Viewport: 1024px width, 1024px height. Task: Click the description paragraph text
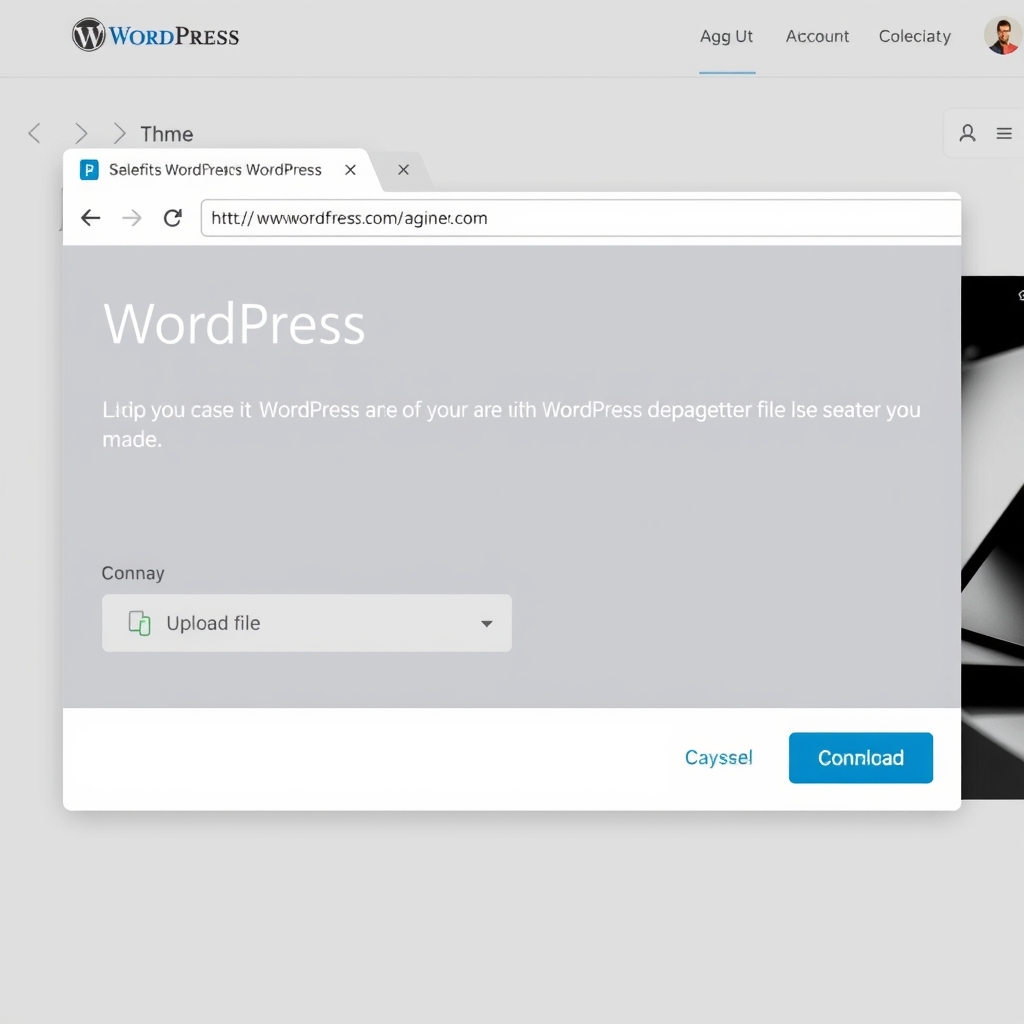(x=511, y=424)
